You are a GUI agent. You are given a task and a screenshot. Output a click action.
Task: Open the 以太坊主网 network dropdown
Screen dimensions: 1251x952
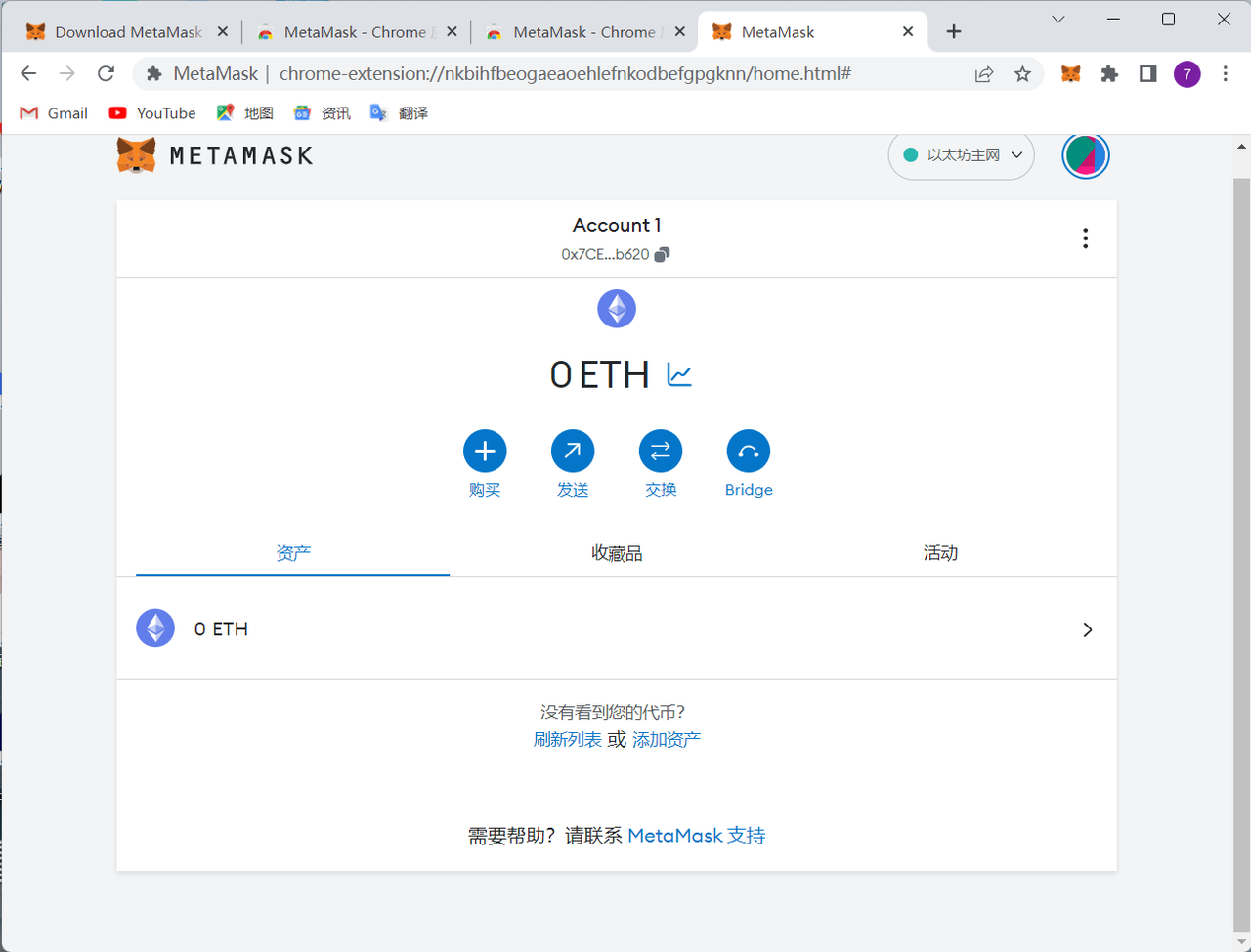(x=961, y=155)
